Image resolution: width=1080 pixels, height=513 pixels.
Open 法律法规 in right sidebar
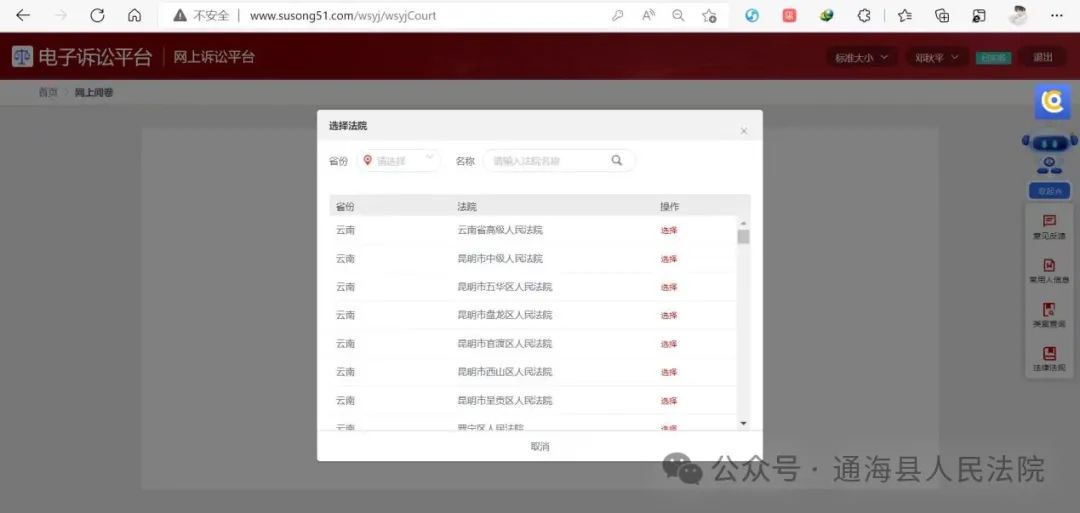(x=1049, y=359)
